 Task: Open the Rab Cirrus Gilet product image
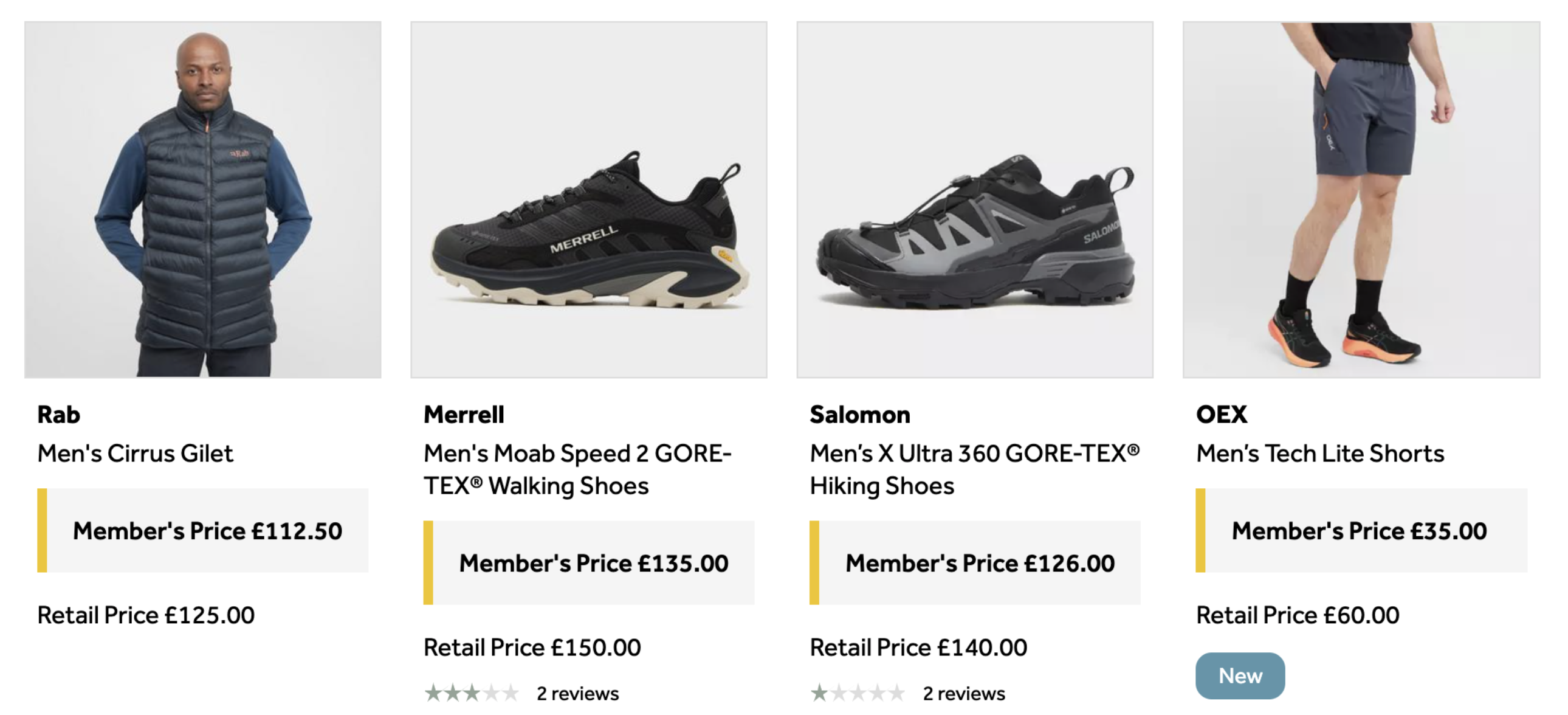tap(203, 200)
